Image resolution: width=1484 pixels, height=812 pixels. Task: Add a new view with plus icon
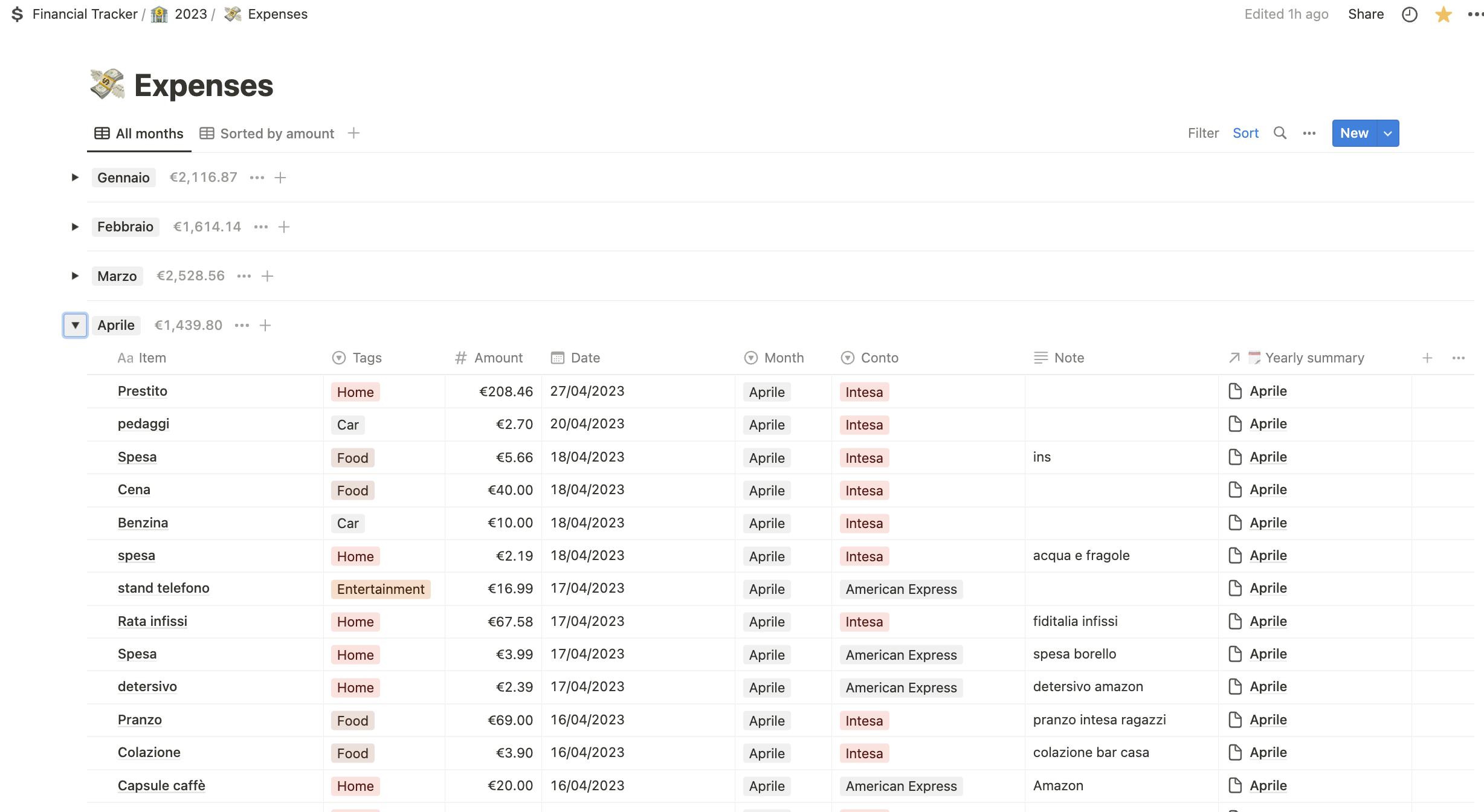point(354,133)
